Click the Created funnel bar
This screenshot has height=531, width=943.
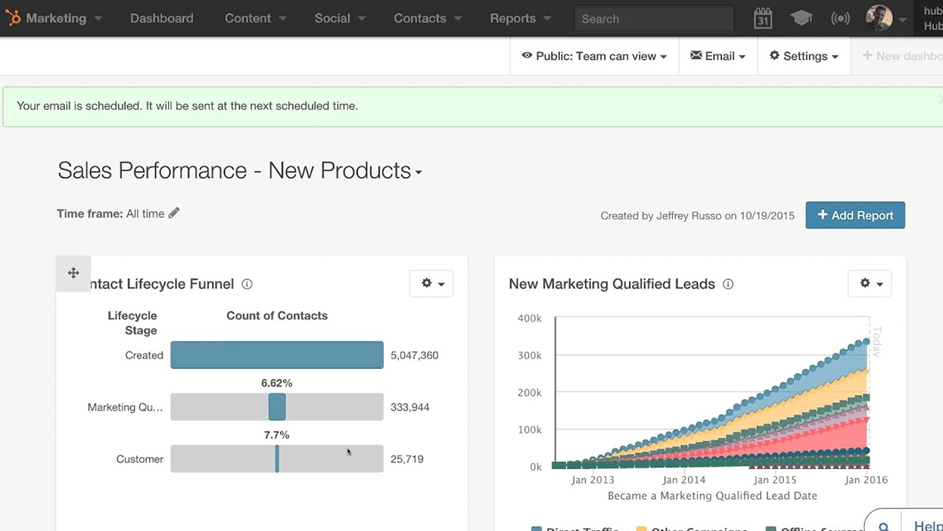pyautogui.click(x=277, y=355)
